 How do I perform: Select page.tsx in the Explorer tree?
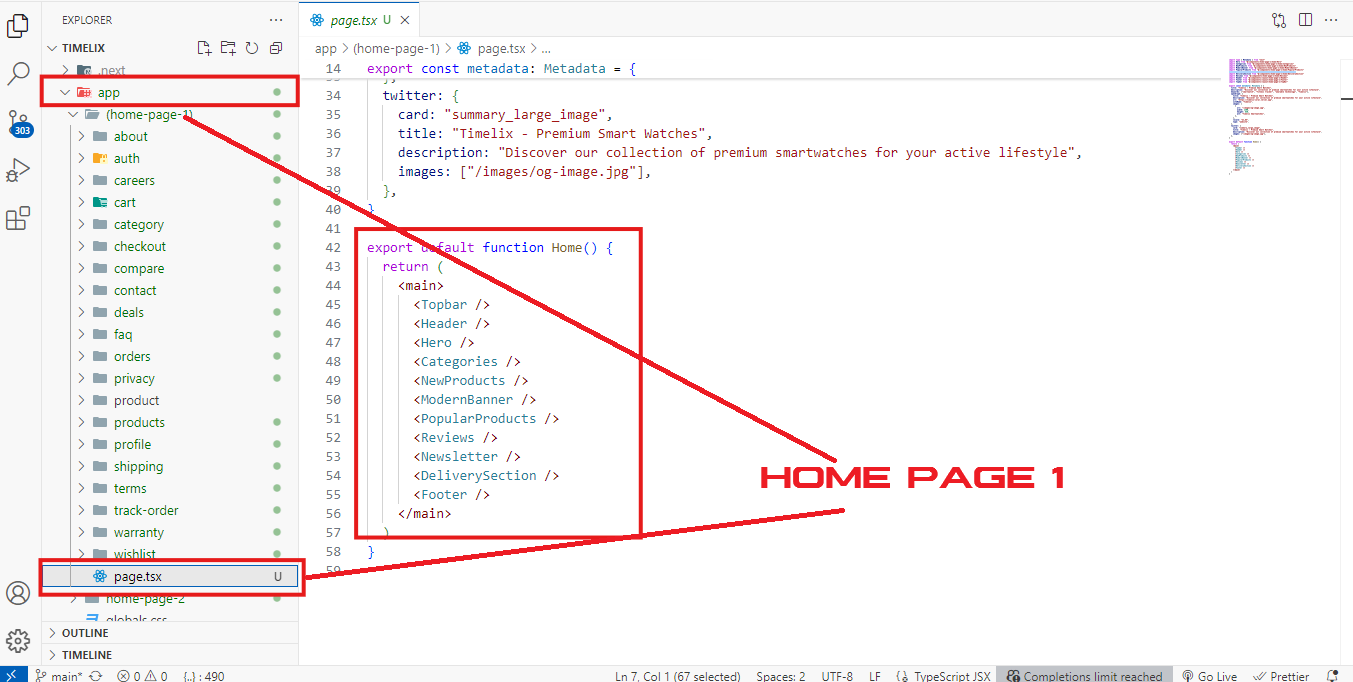(x=170, y=577)
